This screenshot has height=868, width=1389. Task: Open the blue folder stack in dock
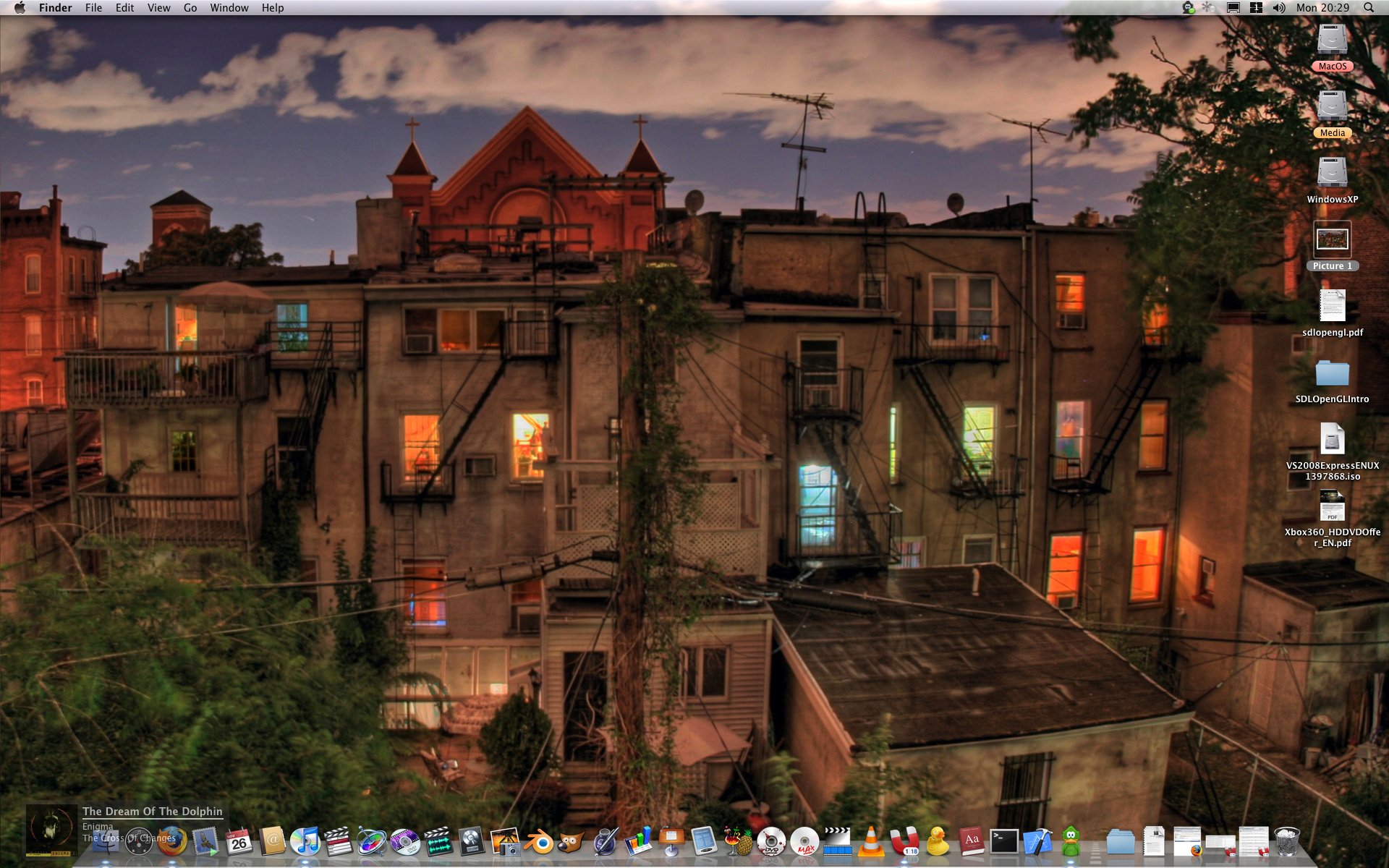1121,842
